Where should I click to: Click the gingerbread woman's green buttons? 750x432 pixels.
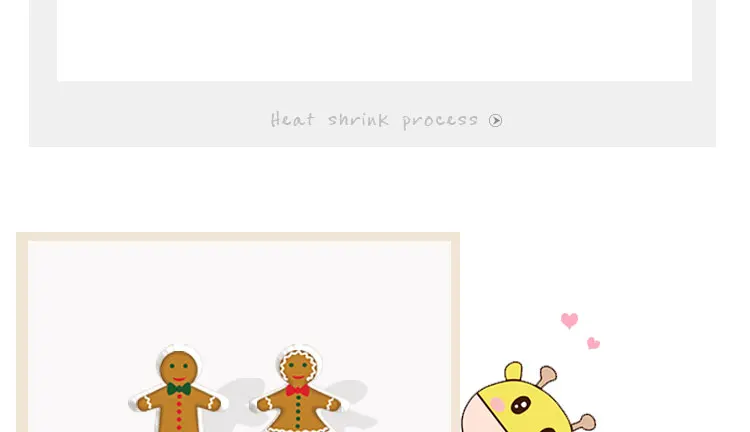pyautogui.click(x=298, y=412)
